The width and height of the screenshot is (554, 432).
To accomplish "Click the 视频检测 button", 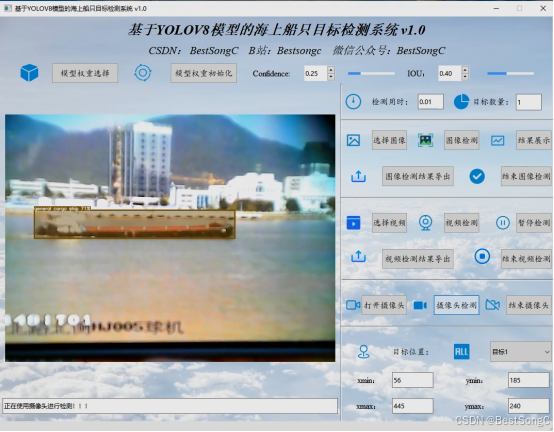I will click(x=462, y=223).
